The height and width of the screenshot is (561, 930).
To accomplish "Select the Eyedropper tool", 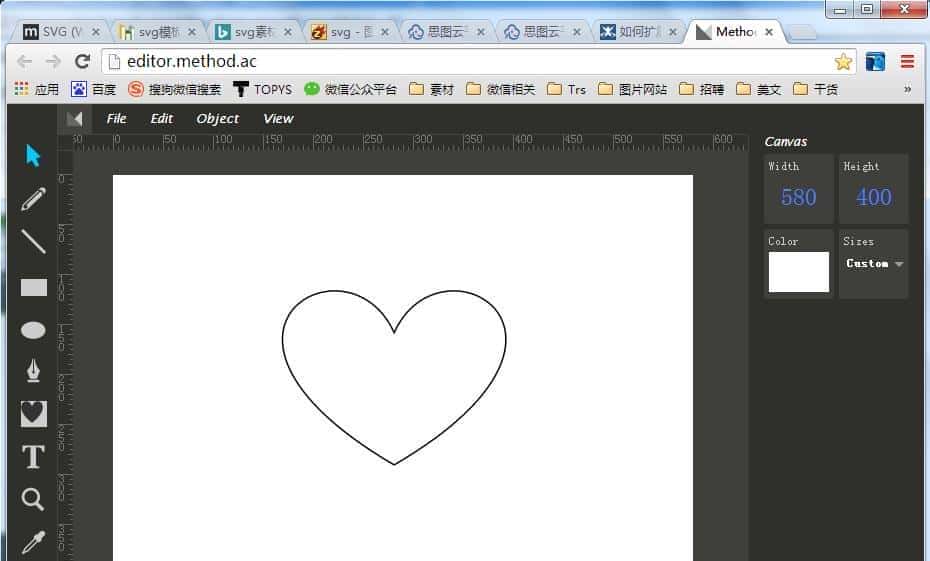I will pyautogui.click(x=33, y=542).
